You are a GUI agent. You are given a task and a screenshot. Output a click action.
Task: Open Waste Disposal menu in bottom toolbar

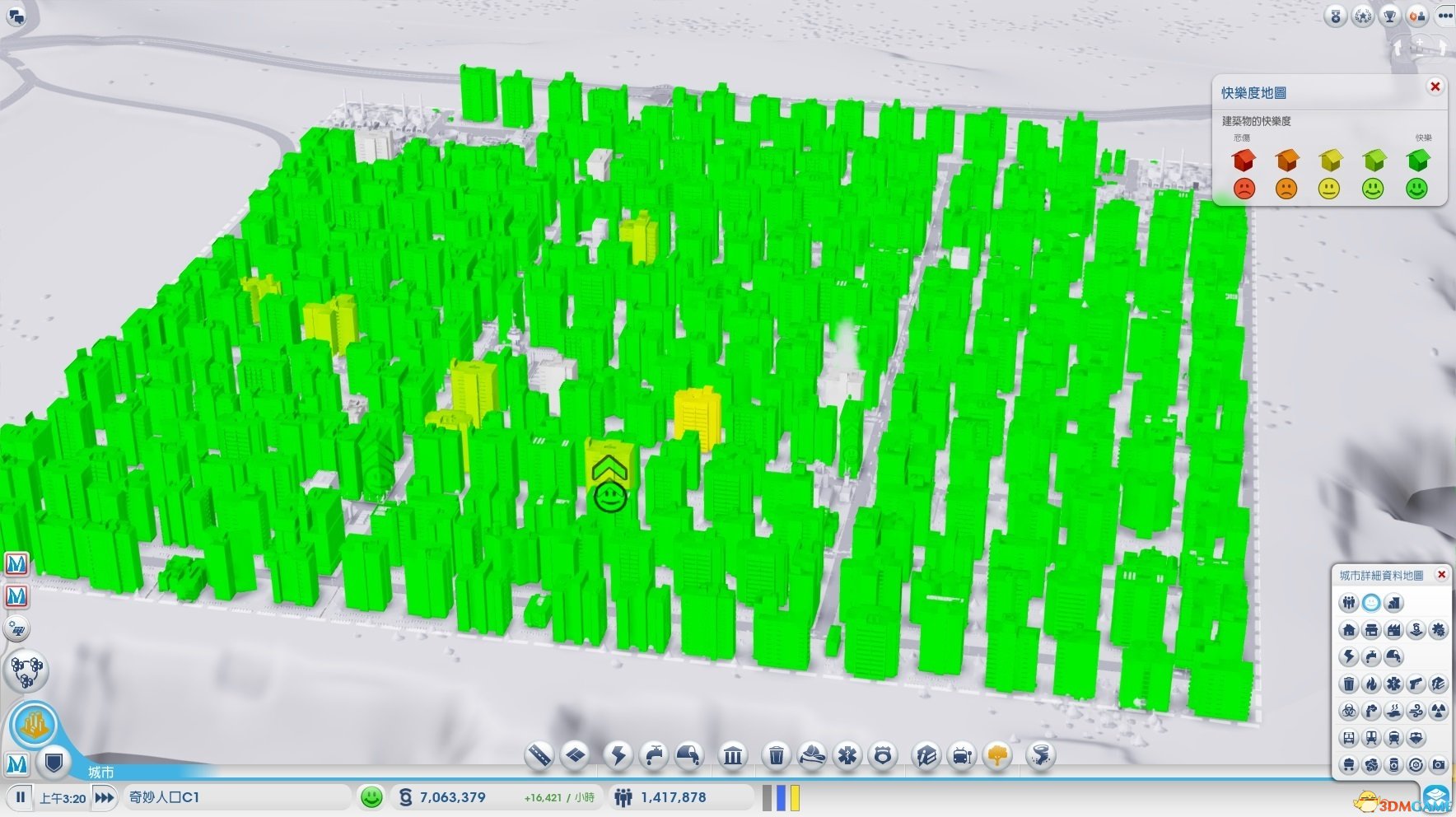pos(776,755)
